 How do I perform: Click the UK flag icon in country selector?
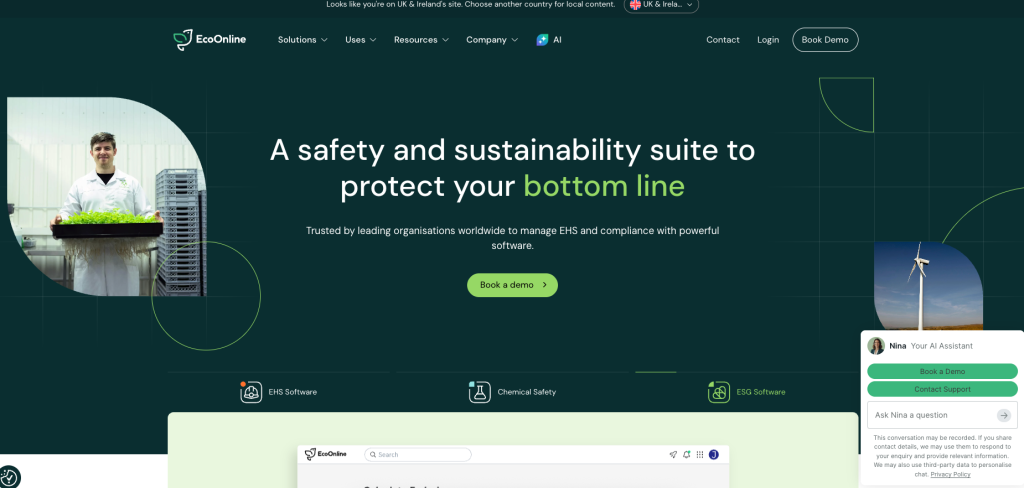coord(635,5)
